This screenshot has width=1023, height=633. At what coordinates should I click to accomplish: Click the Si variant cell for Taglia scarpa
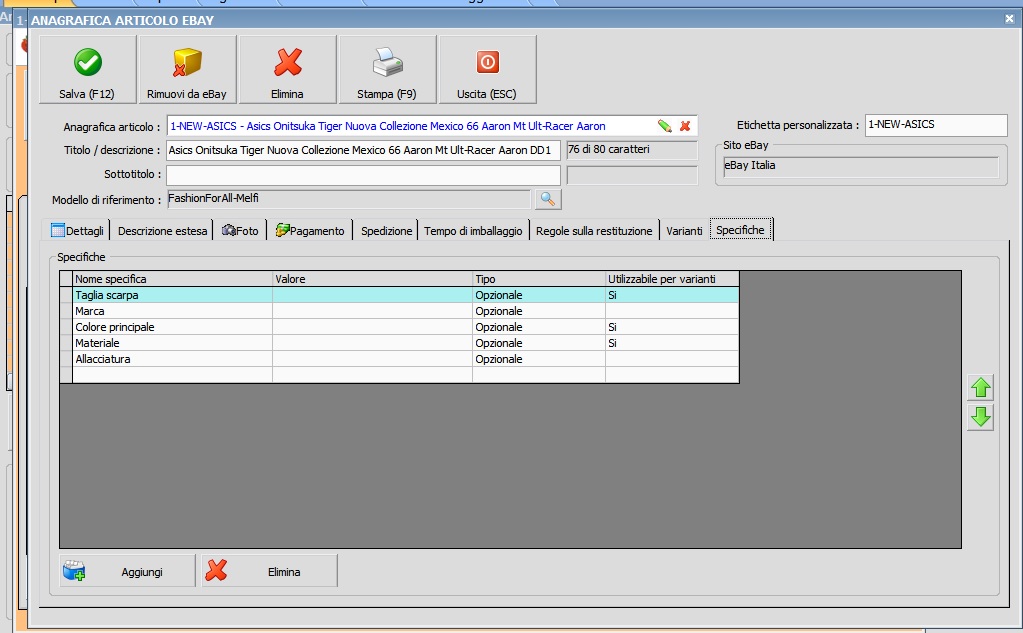(672, 295)
